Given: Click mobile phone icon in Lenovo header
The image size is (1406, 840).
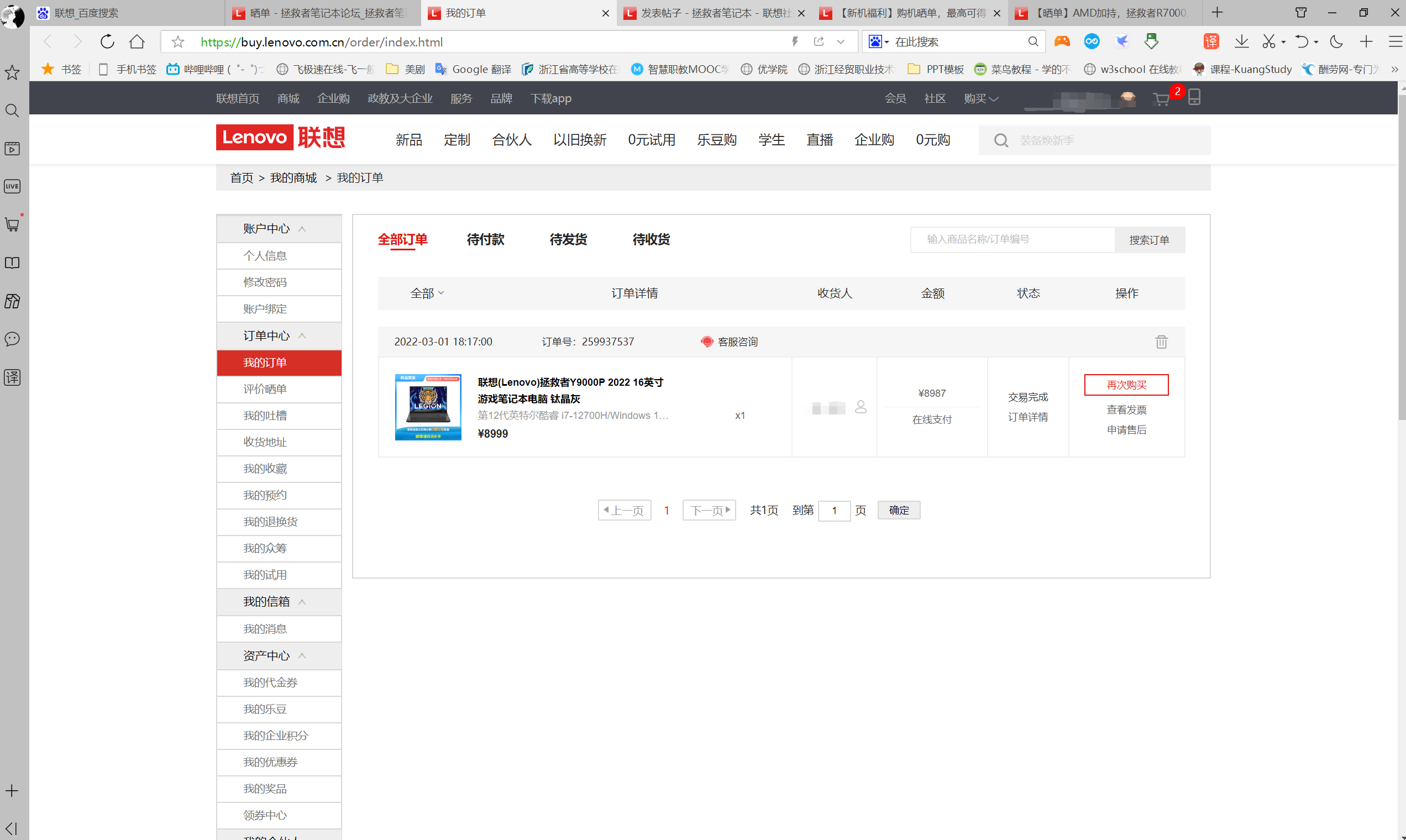Looking at the screenshot, I should 1194,97.
